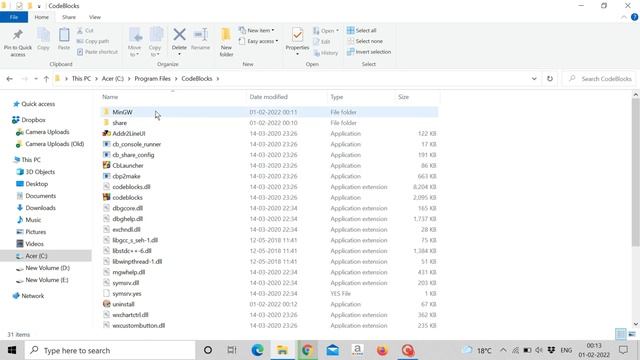Open Firefox from taskbar
640x360 pixels.
pos(382,350)
